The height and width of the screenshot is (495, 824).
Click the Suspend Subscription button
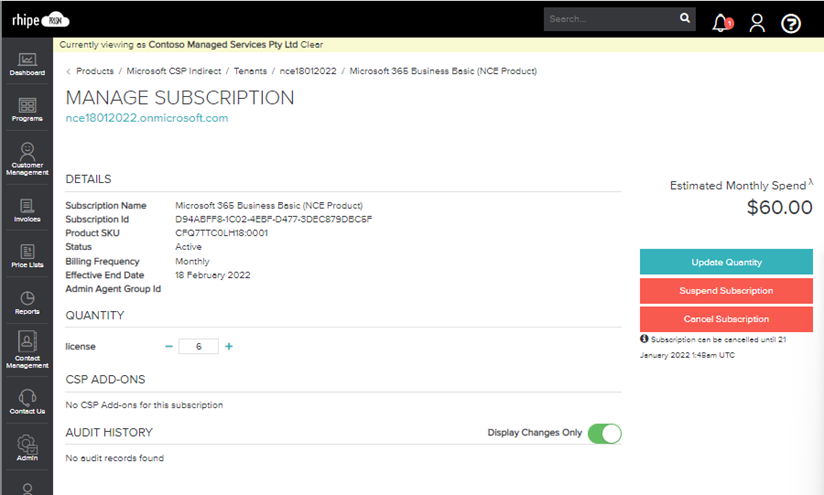click(x=726, y=291)
